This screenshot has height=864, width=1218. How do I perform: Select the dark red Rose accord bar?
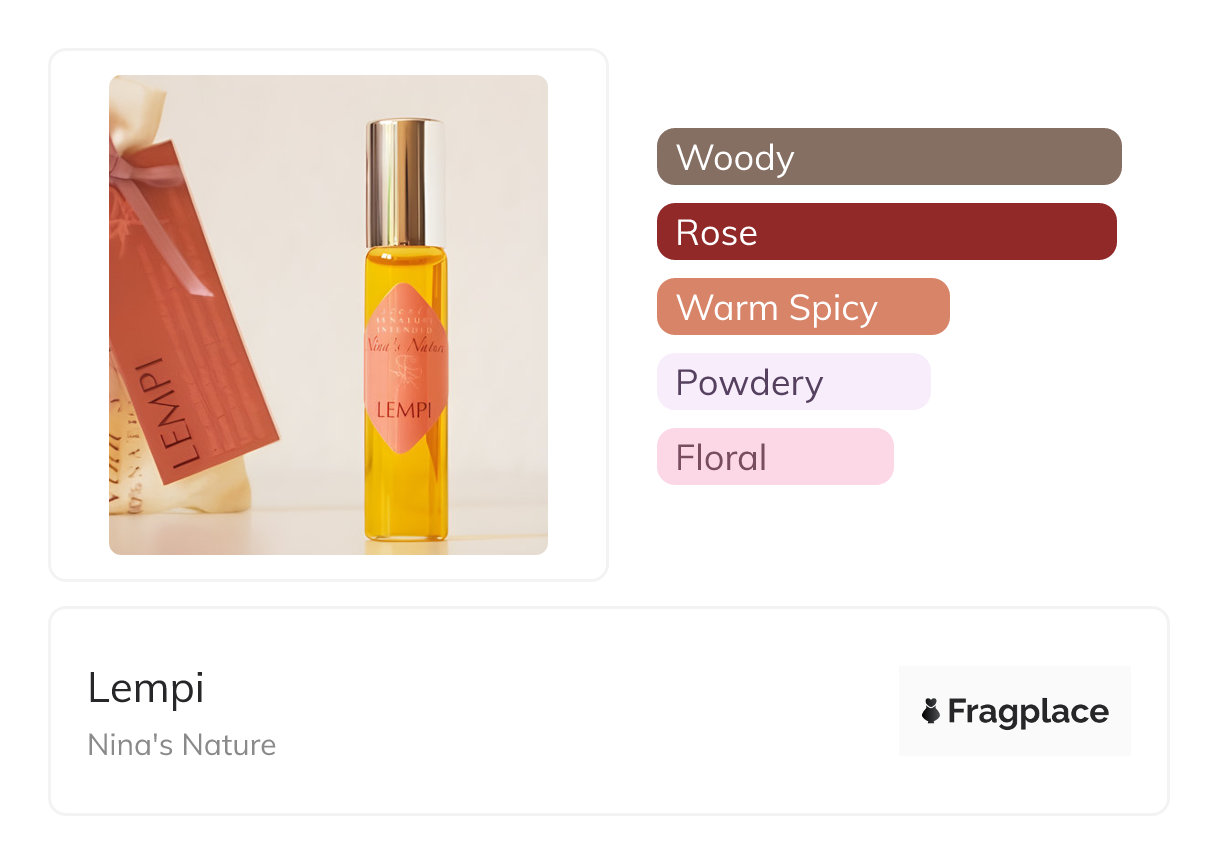886,232
